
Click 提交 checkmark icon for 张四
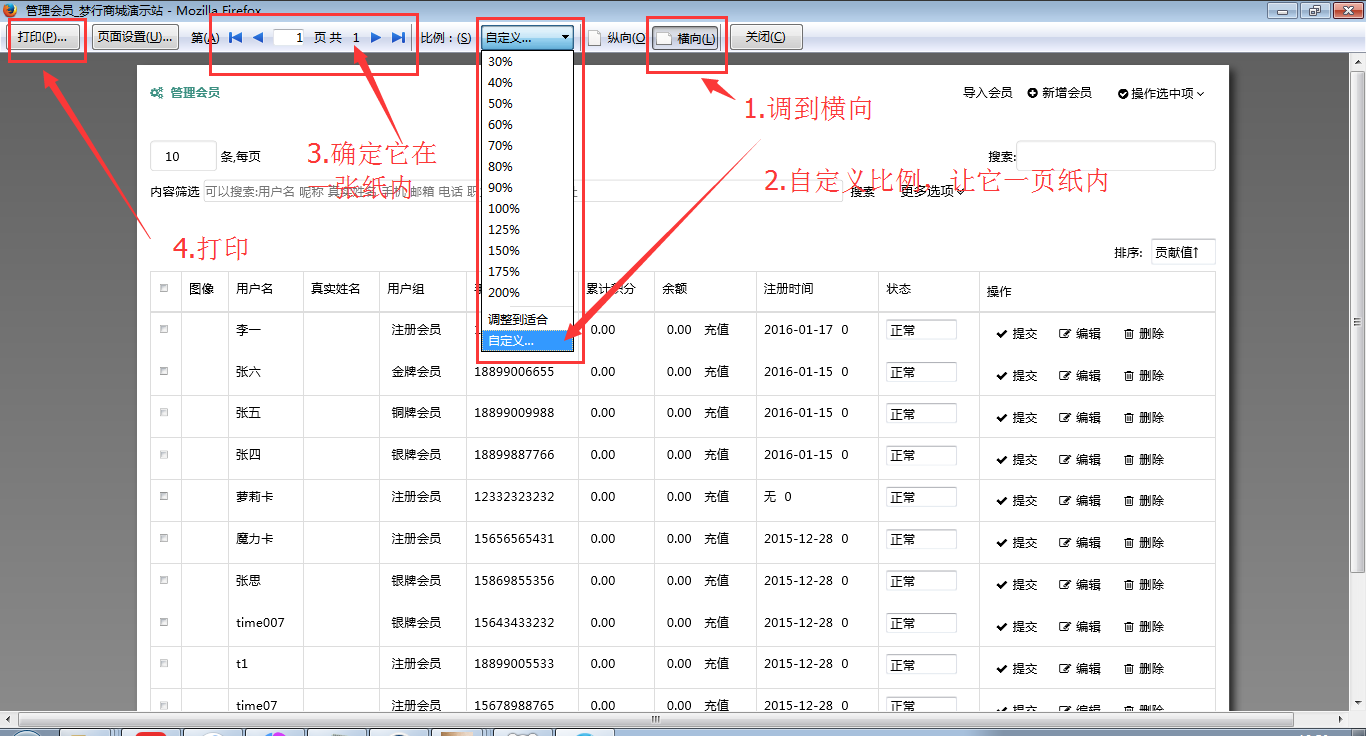point(1001,460)
